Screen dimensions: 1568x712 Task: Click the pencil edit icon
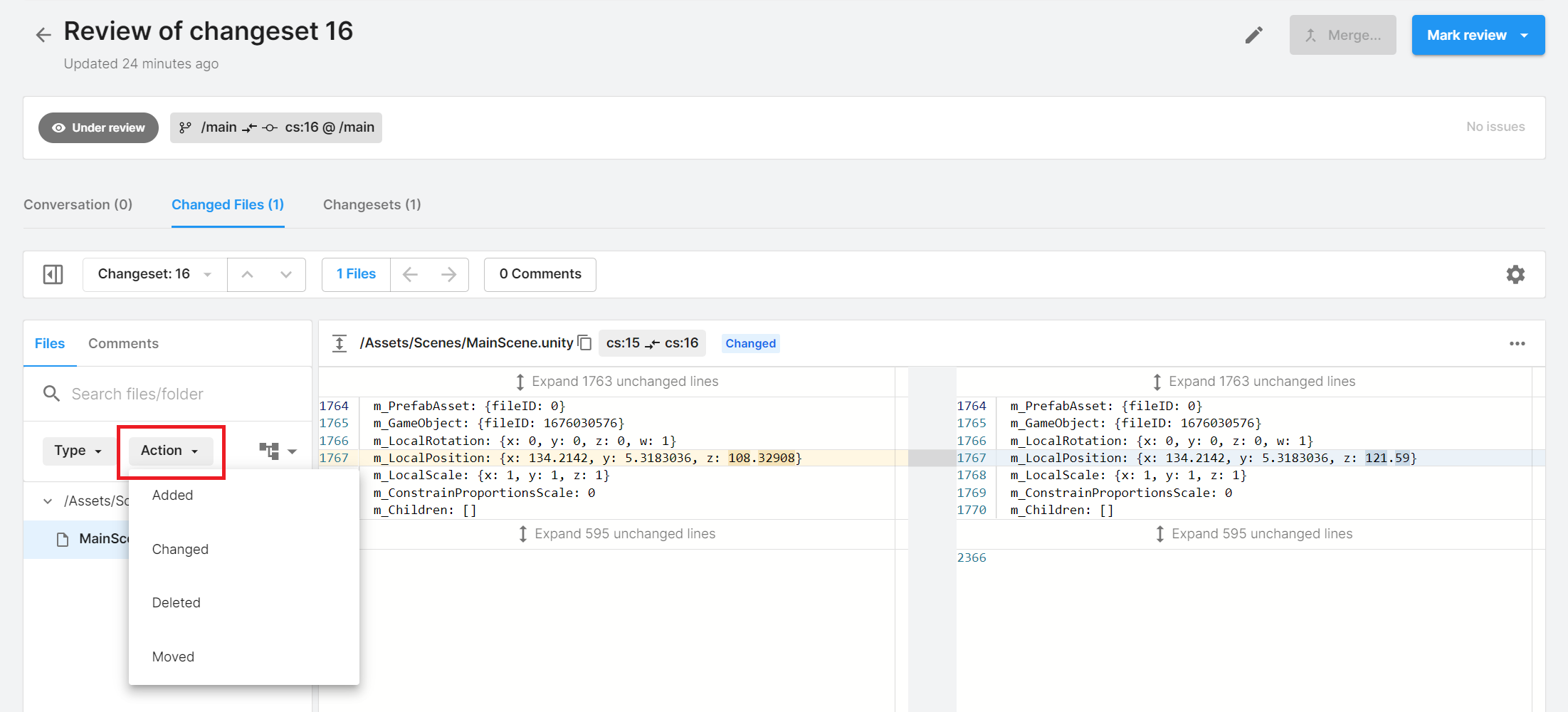tap(1253, 35)
